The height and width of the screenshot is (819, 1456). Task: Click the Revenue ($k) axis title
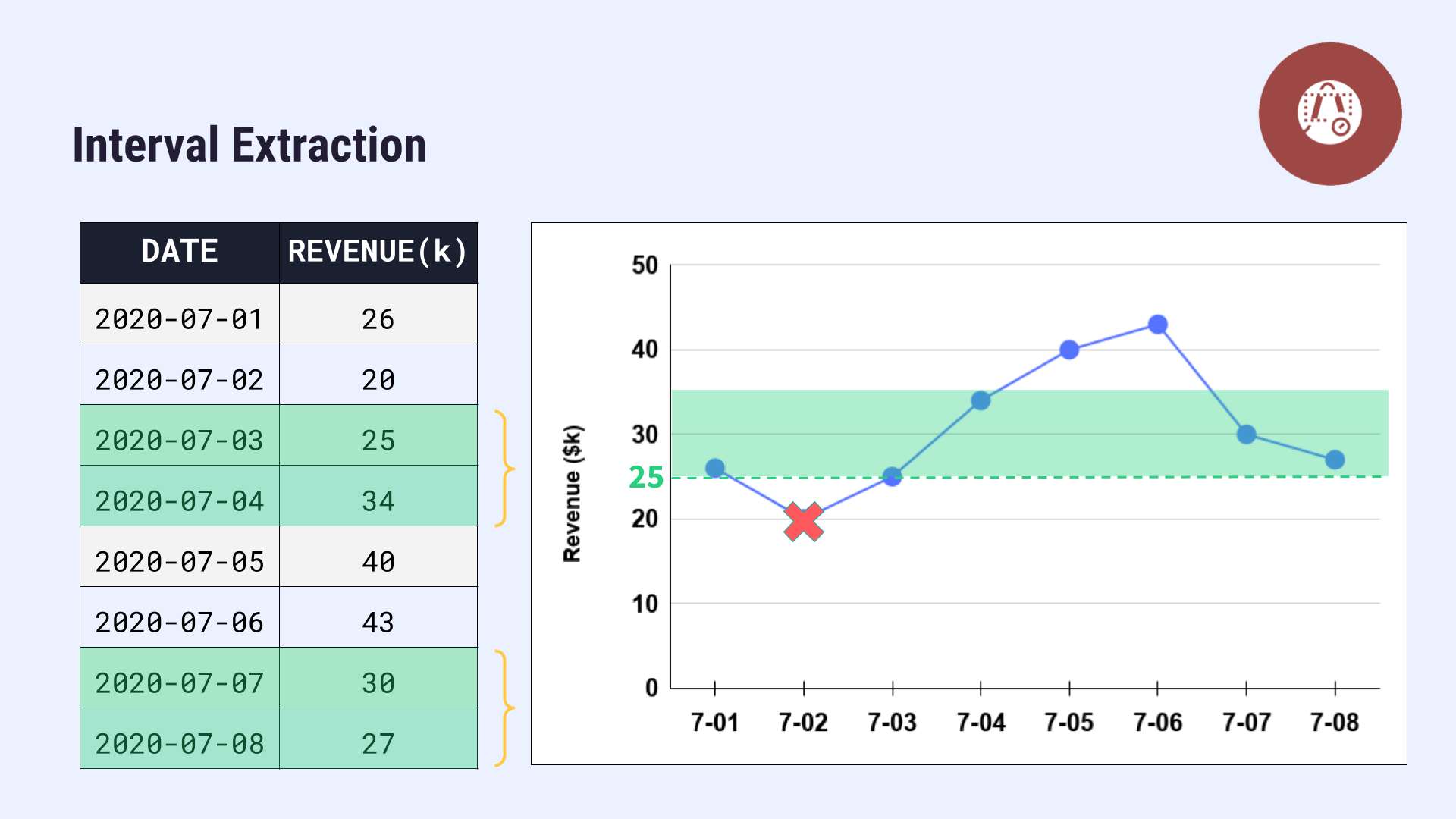pos(573,494)
